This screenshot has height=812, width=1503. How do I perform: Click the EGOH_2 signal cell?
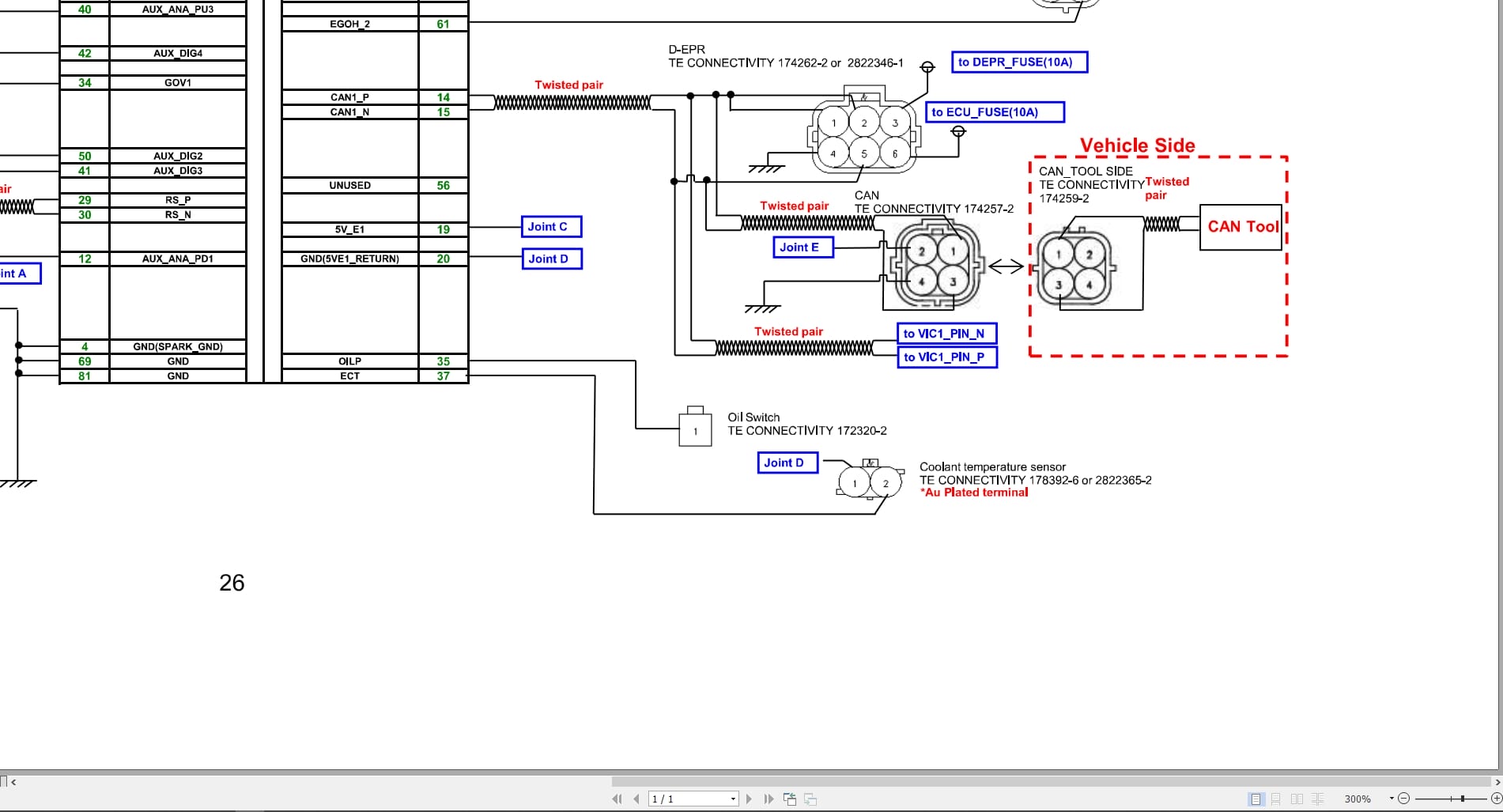click(x=349, y=25)
